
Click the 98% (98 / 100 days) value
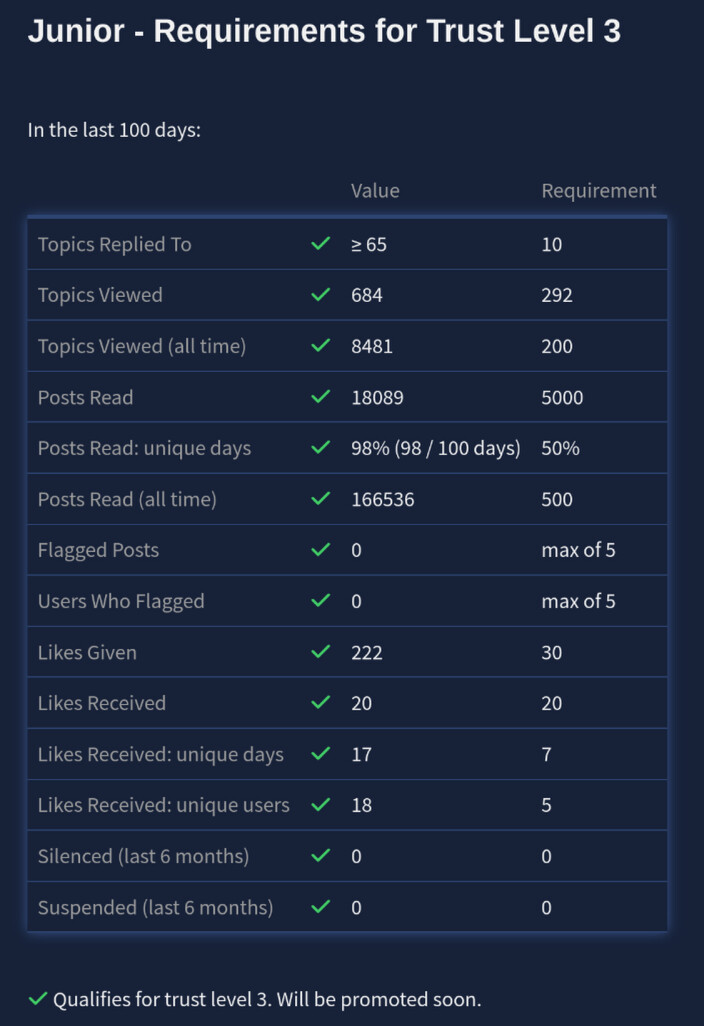coord(436,448)
